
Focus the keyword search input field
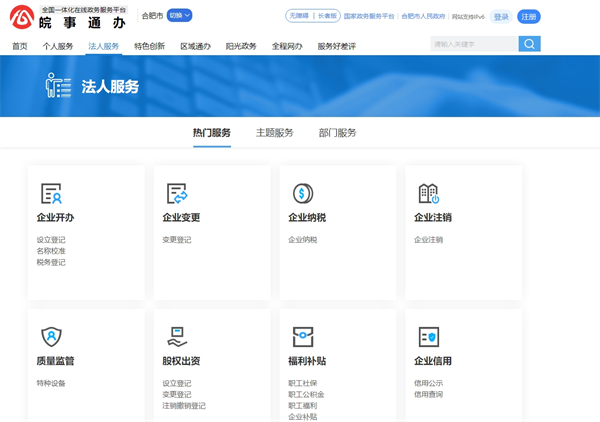coord(474,44)
